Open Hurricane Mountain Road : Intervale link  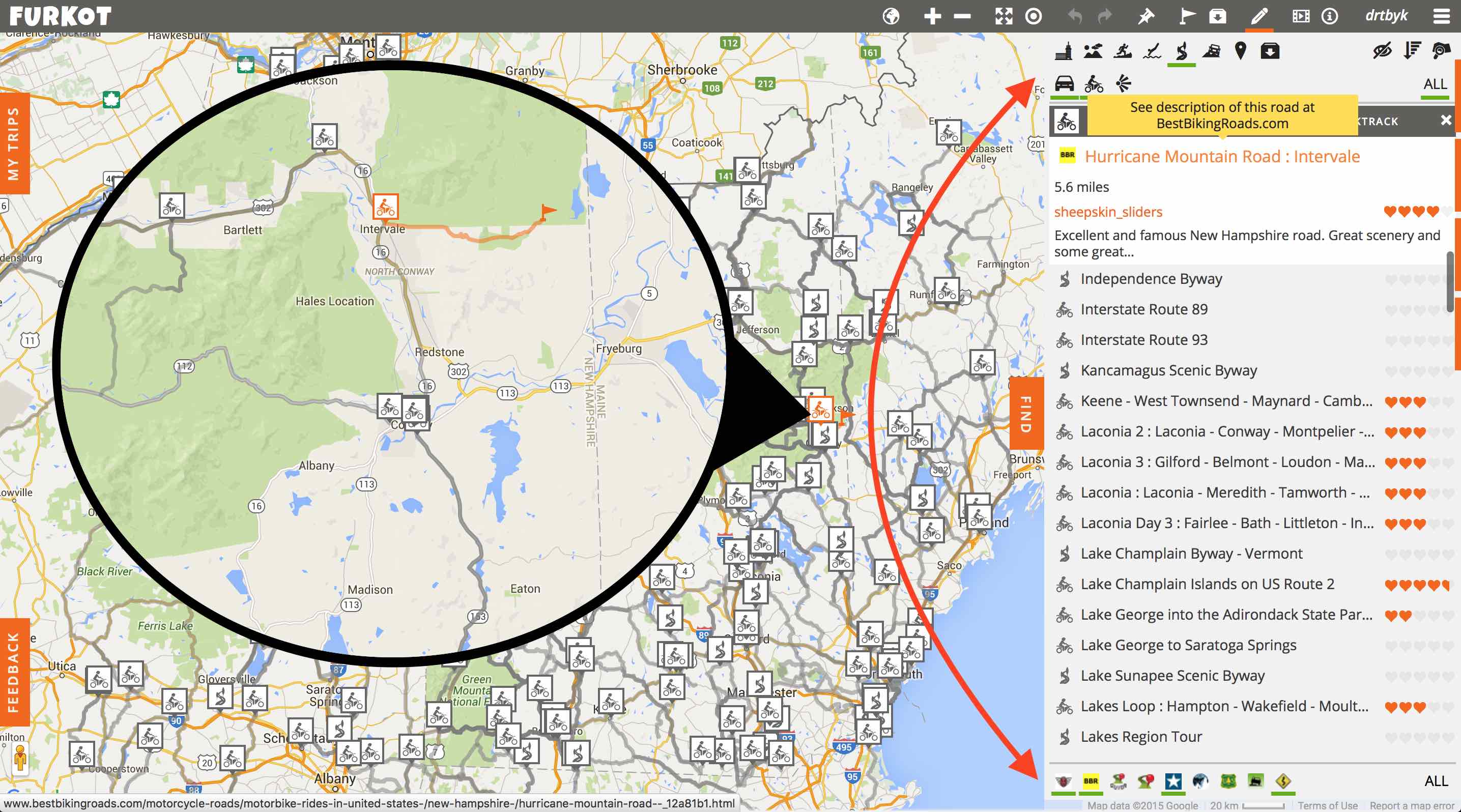click(1222, 157)
